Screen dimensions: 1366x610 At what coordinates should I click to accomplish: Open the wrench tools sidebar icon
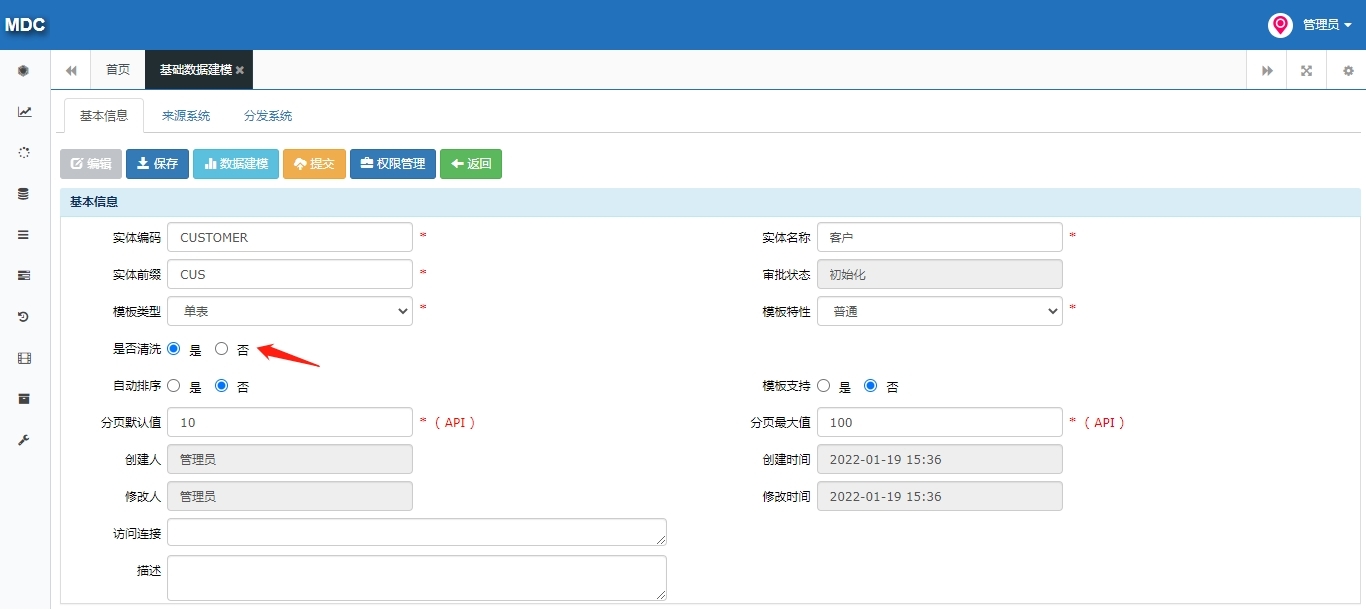(24, 440)
